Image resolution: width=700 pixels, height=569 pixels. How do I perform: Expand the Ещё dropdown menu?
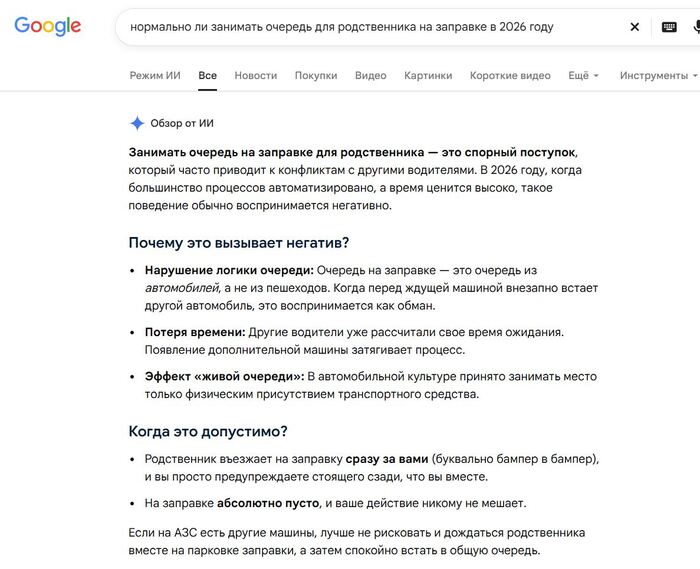click(583, 75)
